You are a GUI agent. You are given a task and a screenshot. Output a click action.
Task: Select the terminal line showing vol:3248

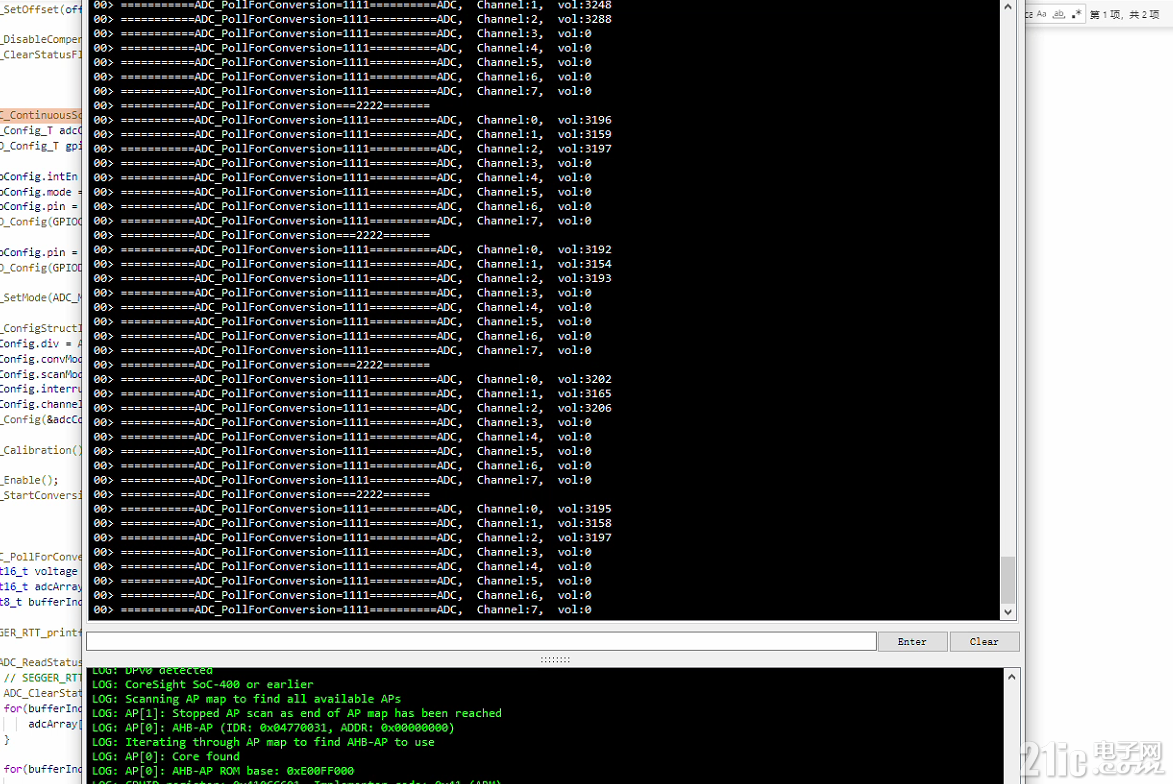coord(352,5)
